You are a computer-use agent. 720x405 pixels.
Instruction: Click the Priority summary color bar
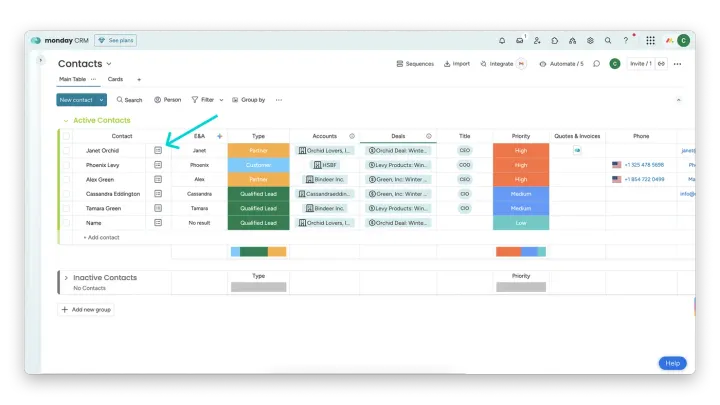pos(521,252)
